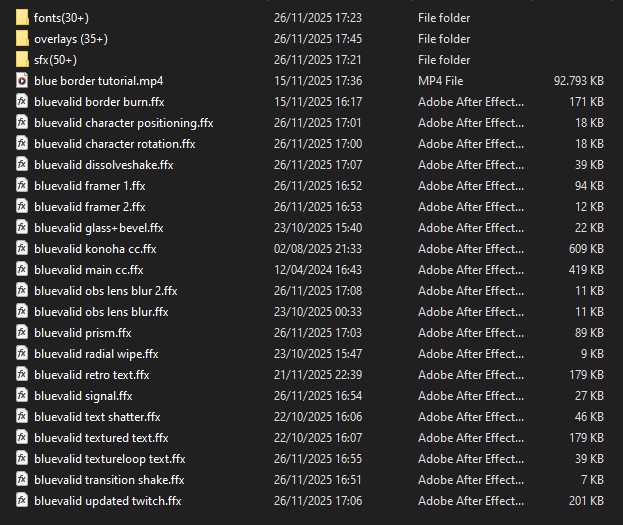Select the bluevalid konoha cc.ffx file icon
Image resolution: width=623 pixels, height=525 pixels.
(x=22, y=248)
